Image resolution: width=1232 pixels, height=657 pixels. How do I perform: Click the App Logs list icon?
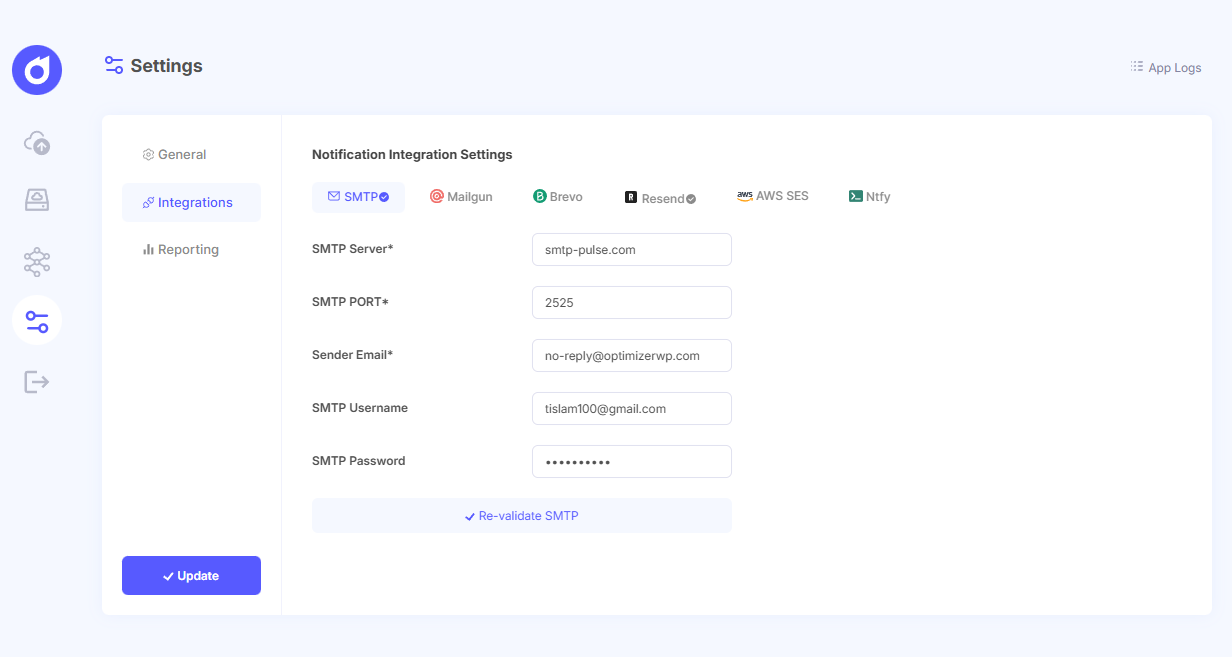pyautogui.click(x=1136, y=66)
